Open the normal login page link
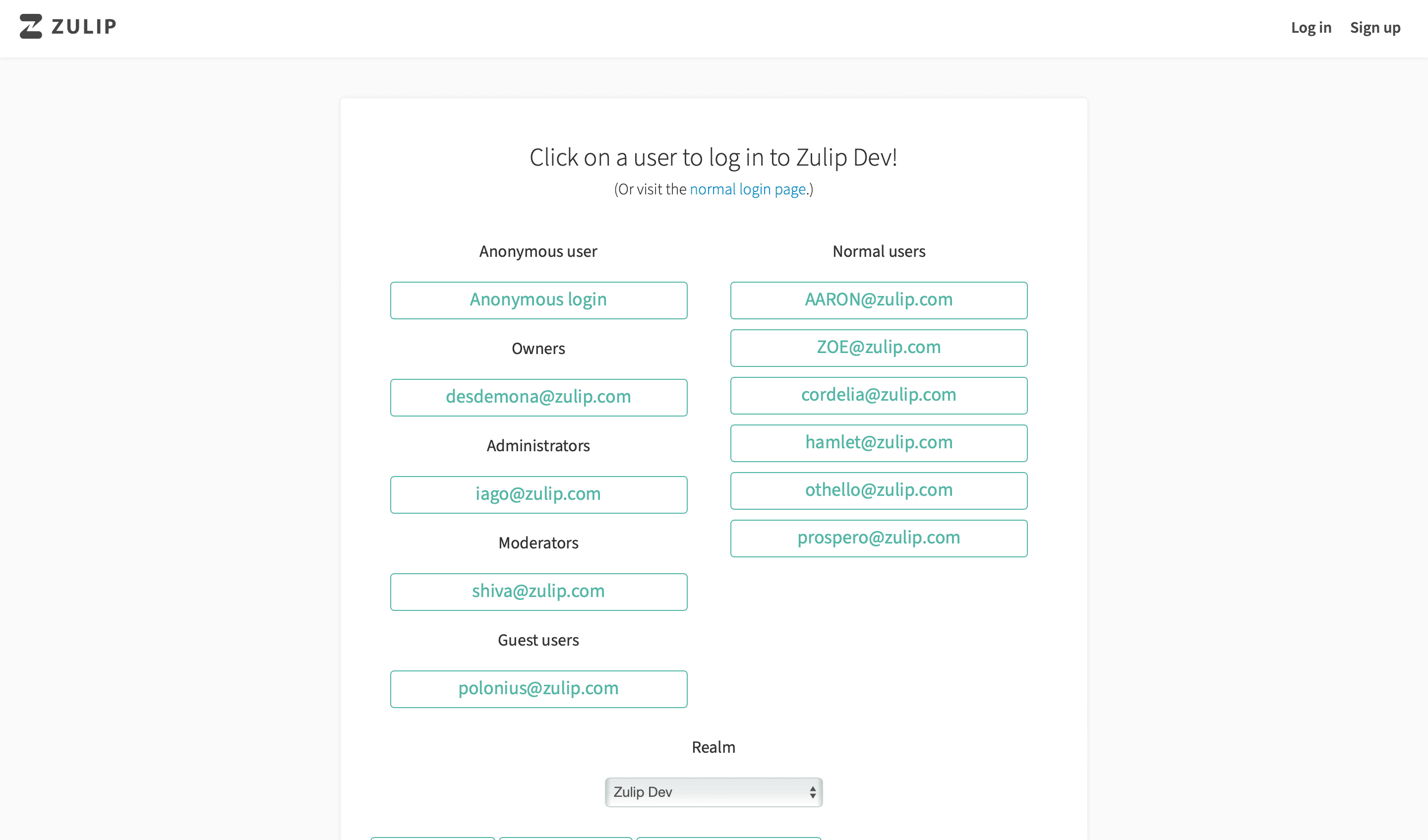The image size is (1428, 840). point(747,189)
